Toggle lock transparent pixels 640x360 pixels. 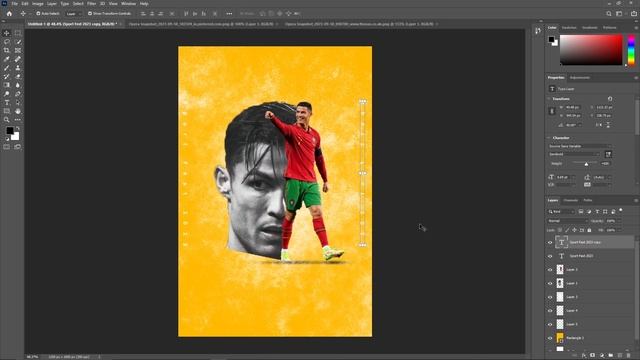pos(560,230)
